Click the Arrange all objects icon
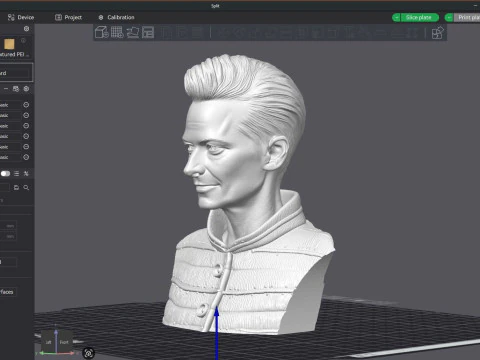Screen dimensions: 480x360 pyautogui.click(x=148, y=33)
